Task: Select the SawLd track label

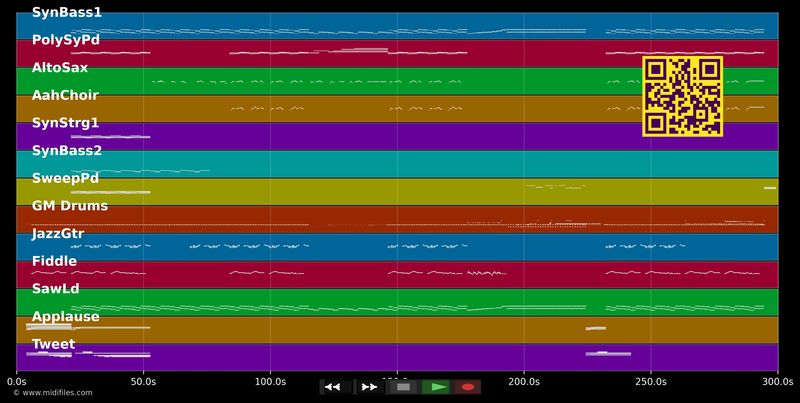Action: point(55,289)
